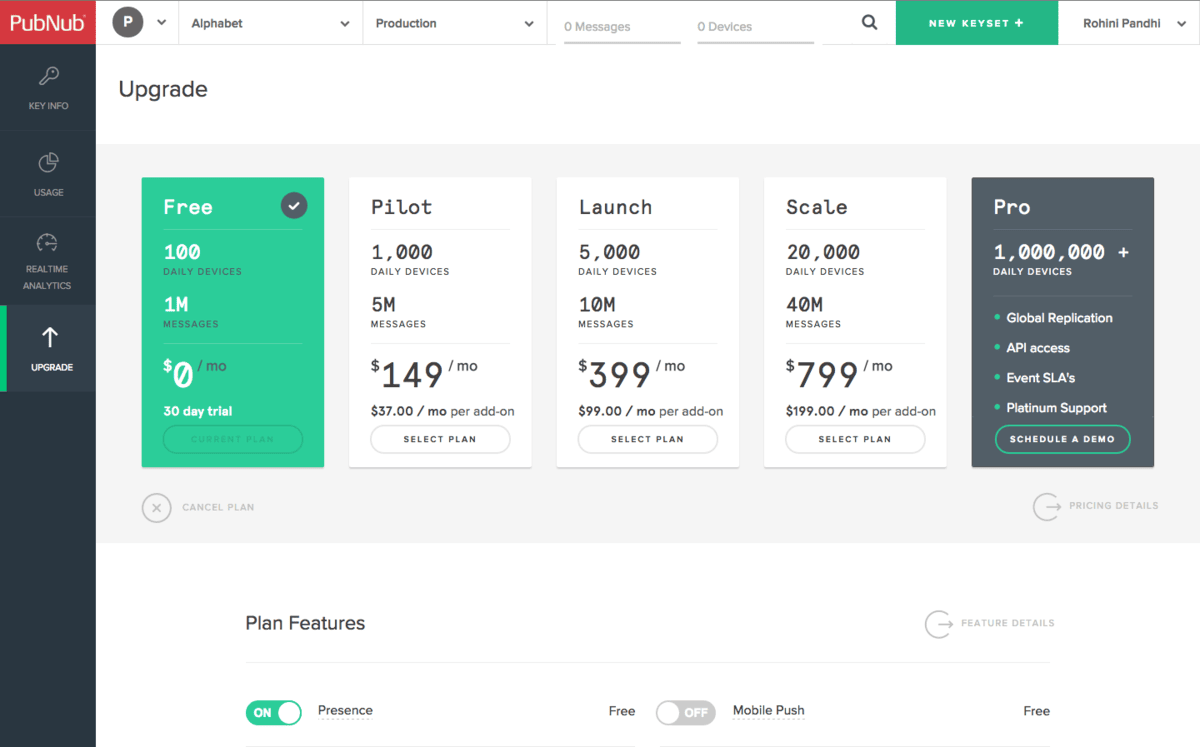Click the search magnifier icon

pyautogui.click(x=869, y=23)
